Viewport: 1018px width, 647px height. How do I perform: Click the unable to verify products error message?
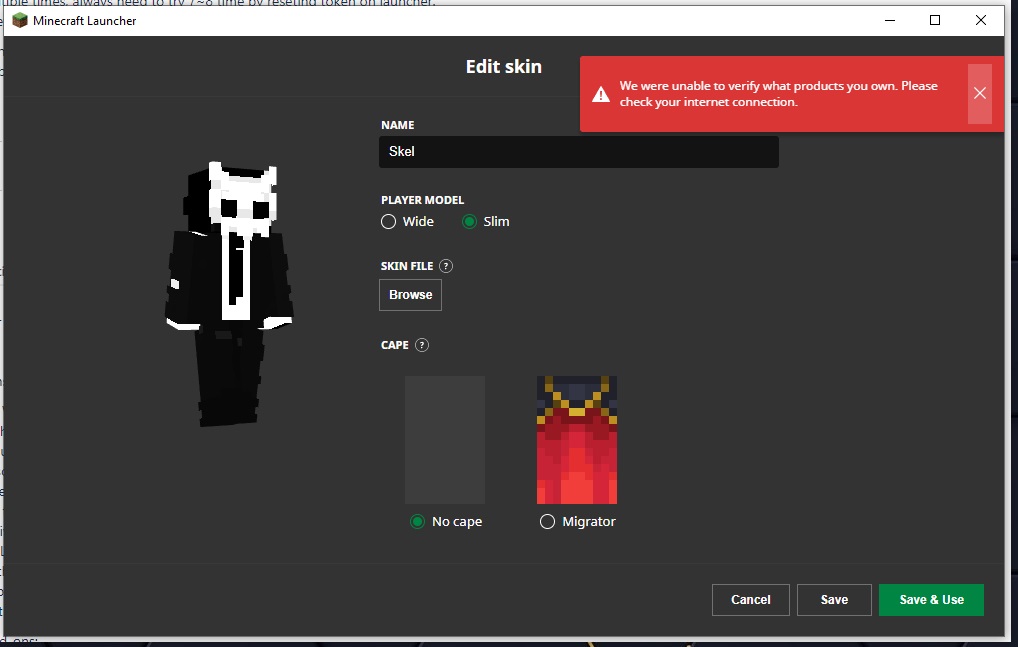(x=778, y=94)
